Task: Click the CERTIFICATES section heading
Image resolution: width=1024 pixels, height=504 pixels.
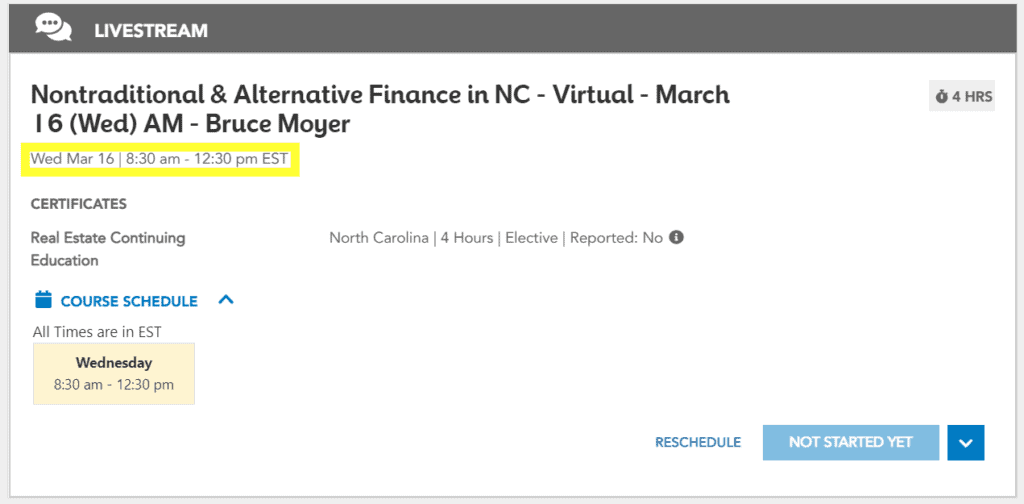Action: coord(78,204)
